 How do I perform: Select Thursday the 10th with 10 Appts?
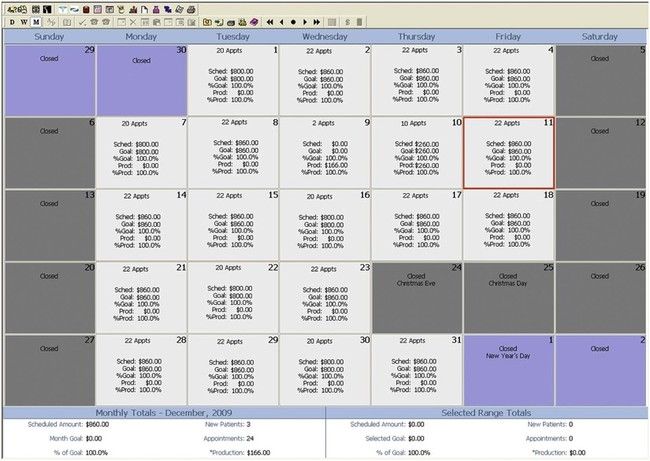(417, 152)
